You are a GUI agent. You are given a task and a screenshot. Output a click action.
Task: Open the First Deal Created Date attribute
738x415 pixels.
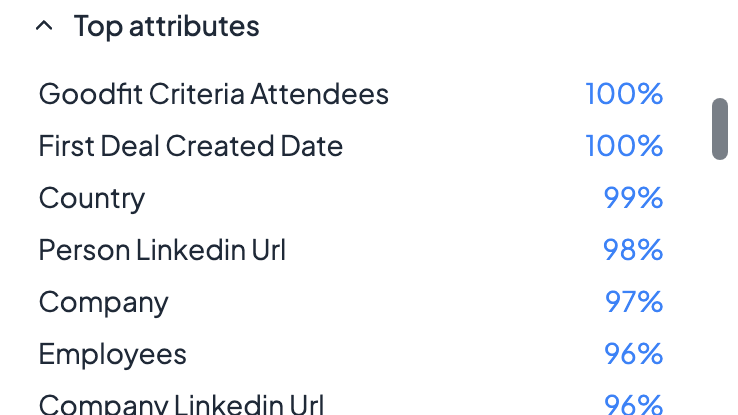tap(190, 146)
